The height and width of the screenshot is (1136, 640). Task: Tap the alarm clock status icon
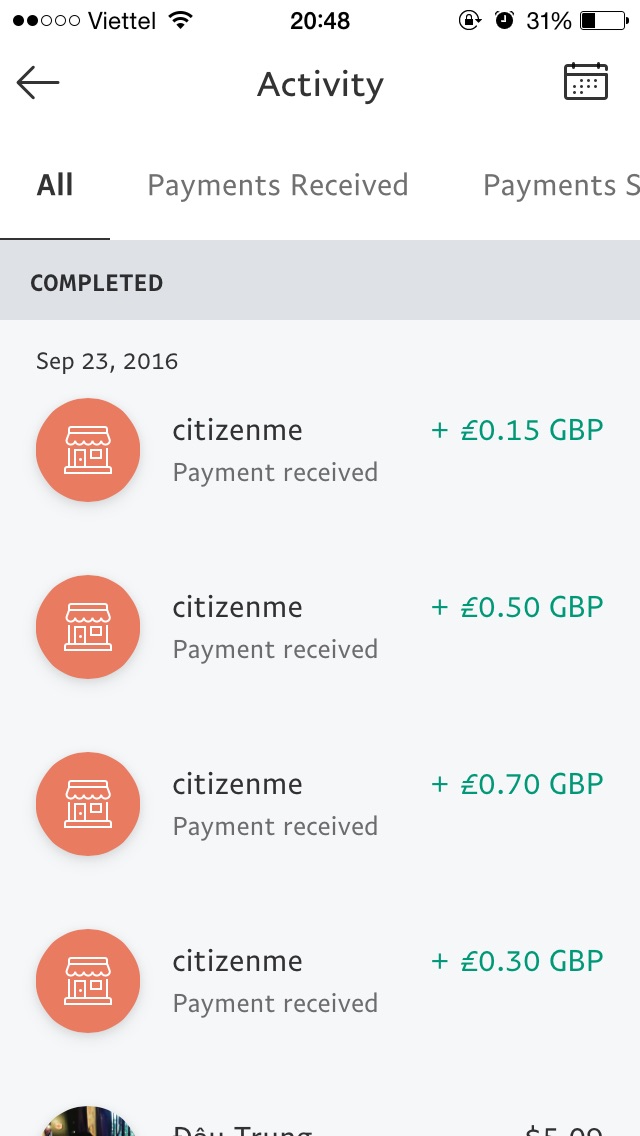coord(504,21)
